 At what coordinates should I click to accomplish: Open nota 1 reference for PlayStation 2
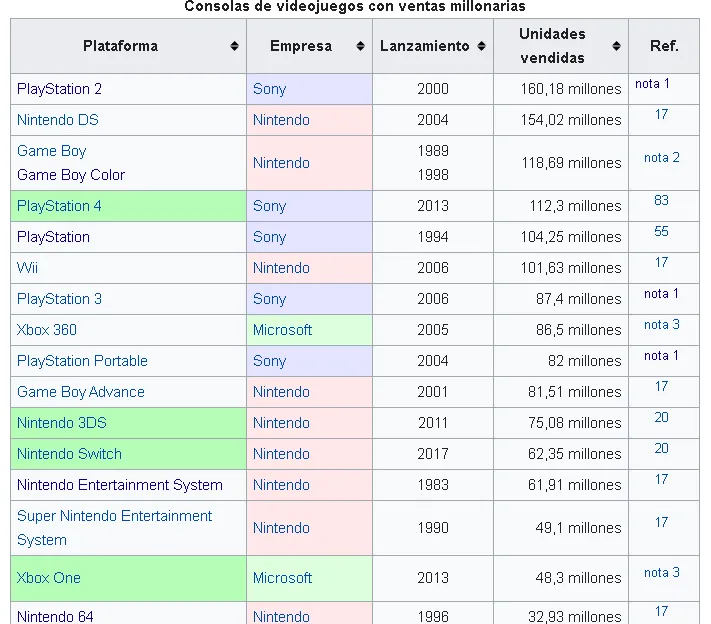tap(652, 83)
